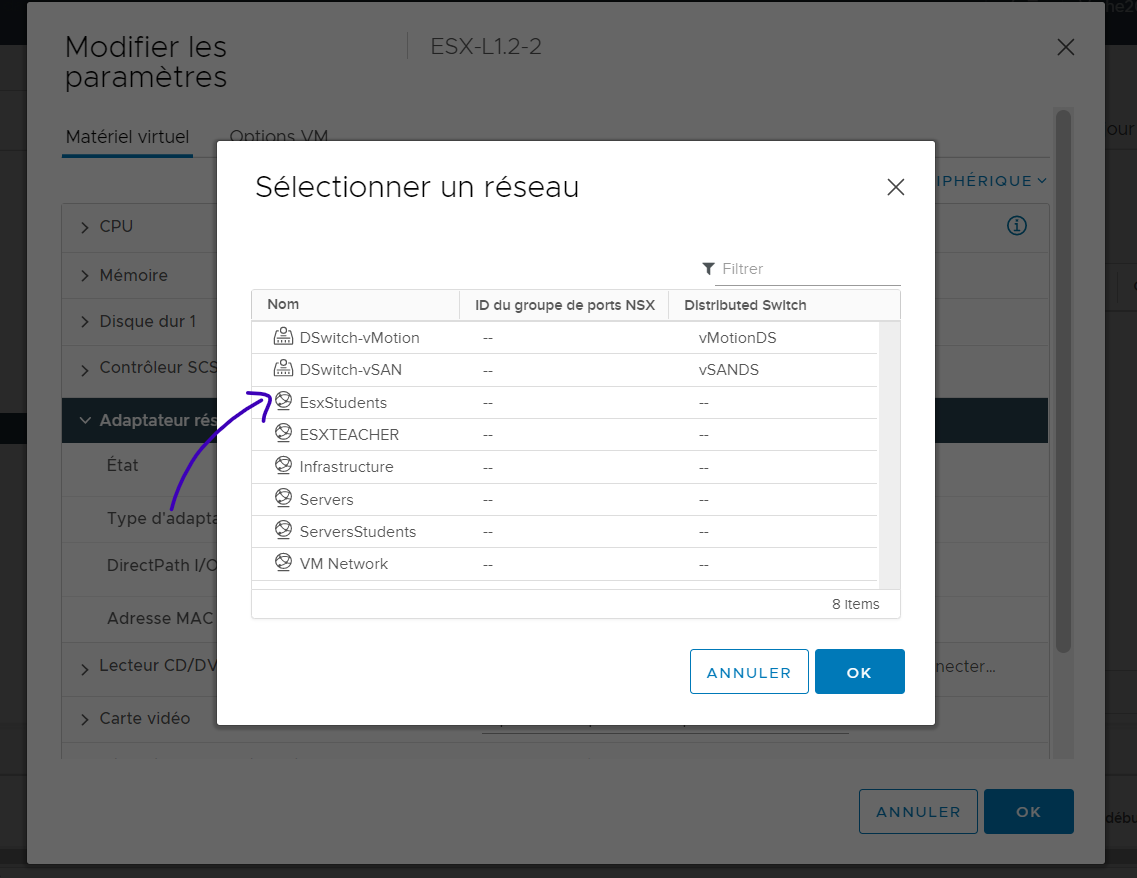Select the Servers network
The width and height of the screenshot is (1137, 878).
coord(565,500)
